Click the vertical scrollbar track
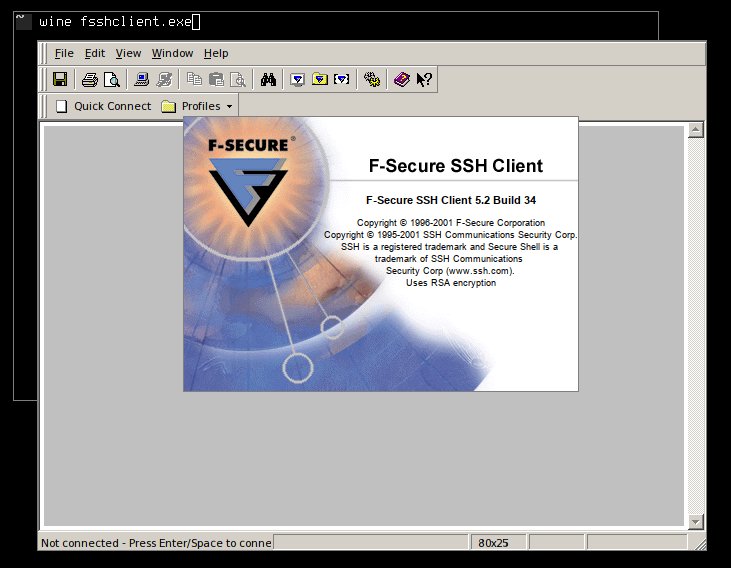 [x=696, y=326]
